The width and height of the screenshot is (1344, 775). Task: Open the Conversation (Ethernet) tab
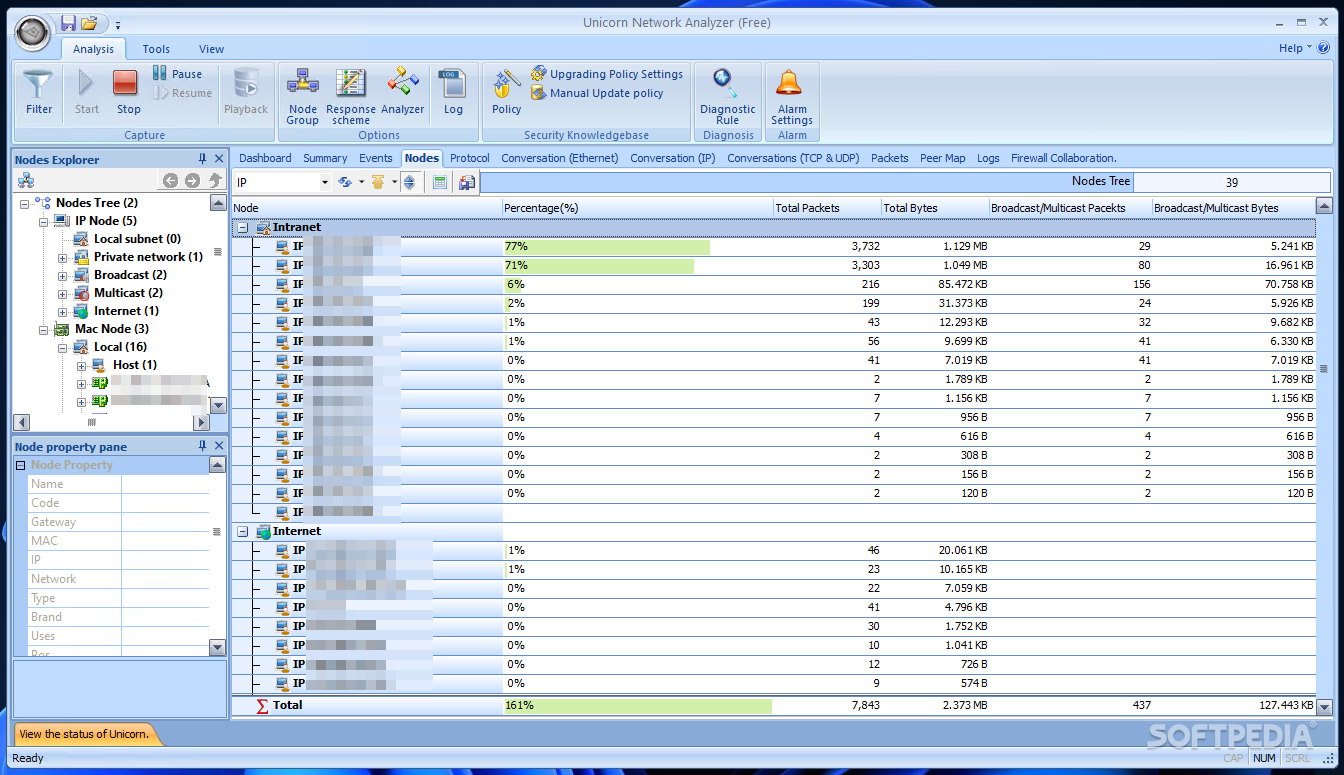click(560, 158)
